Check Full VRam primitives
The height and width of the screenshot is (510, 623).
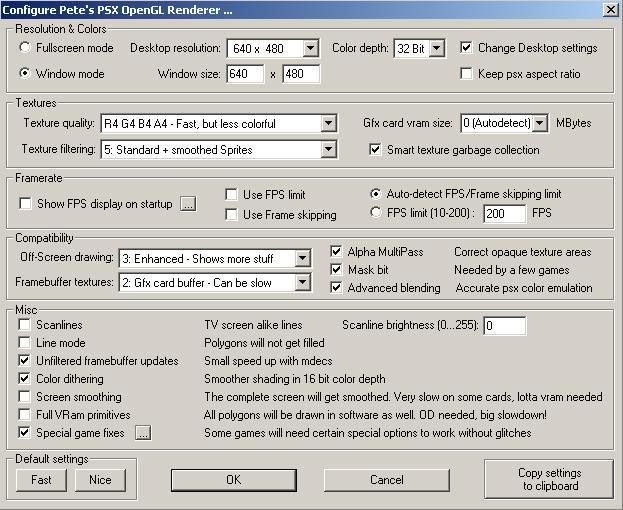click(x=24, y=414)
